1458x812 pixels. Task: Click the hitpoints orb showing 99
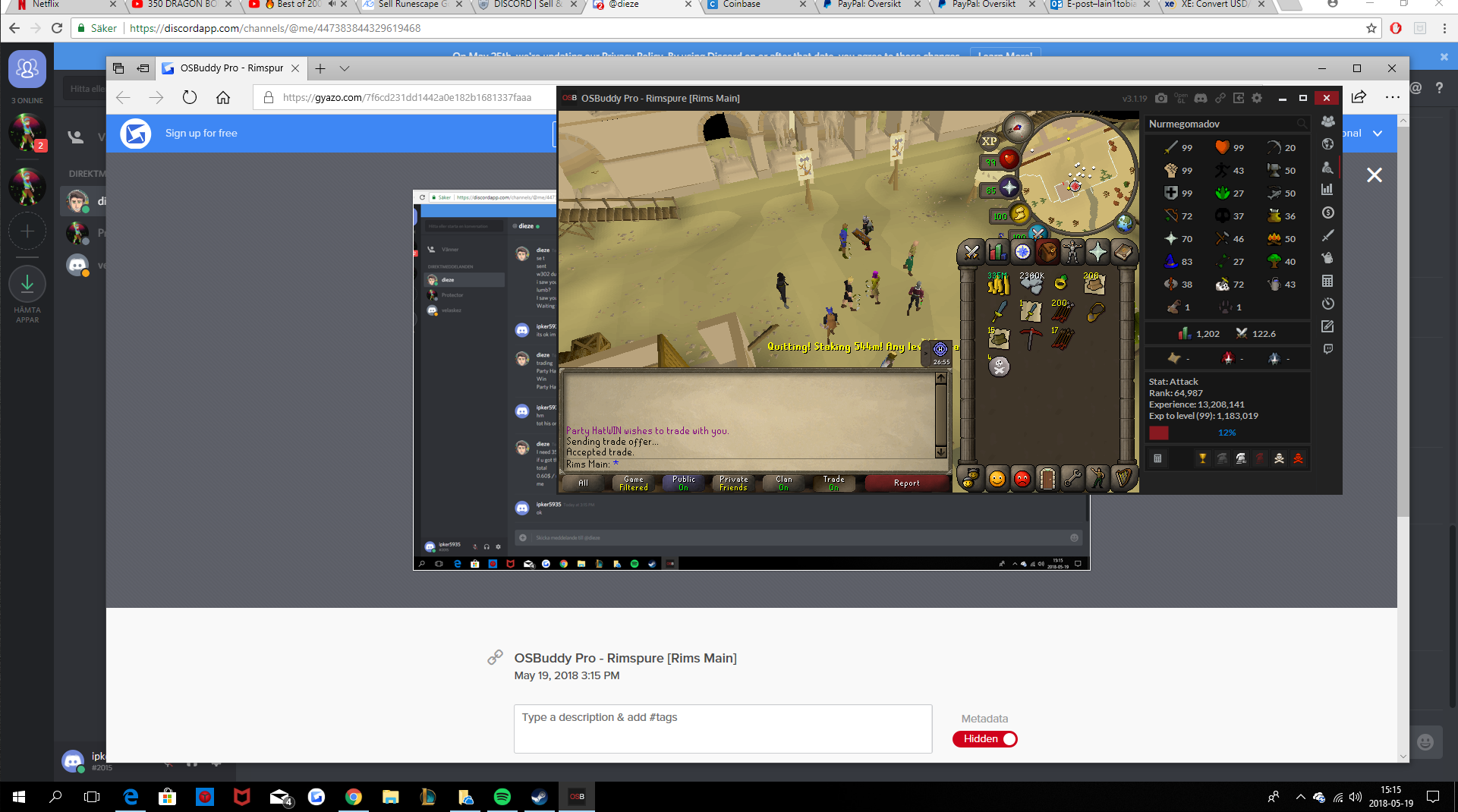(x=1000, y=160)
